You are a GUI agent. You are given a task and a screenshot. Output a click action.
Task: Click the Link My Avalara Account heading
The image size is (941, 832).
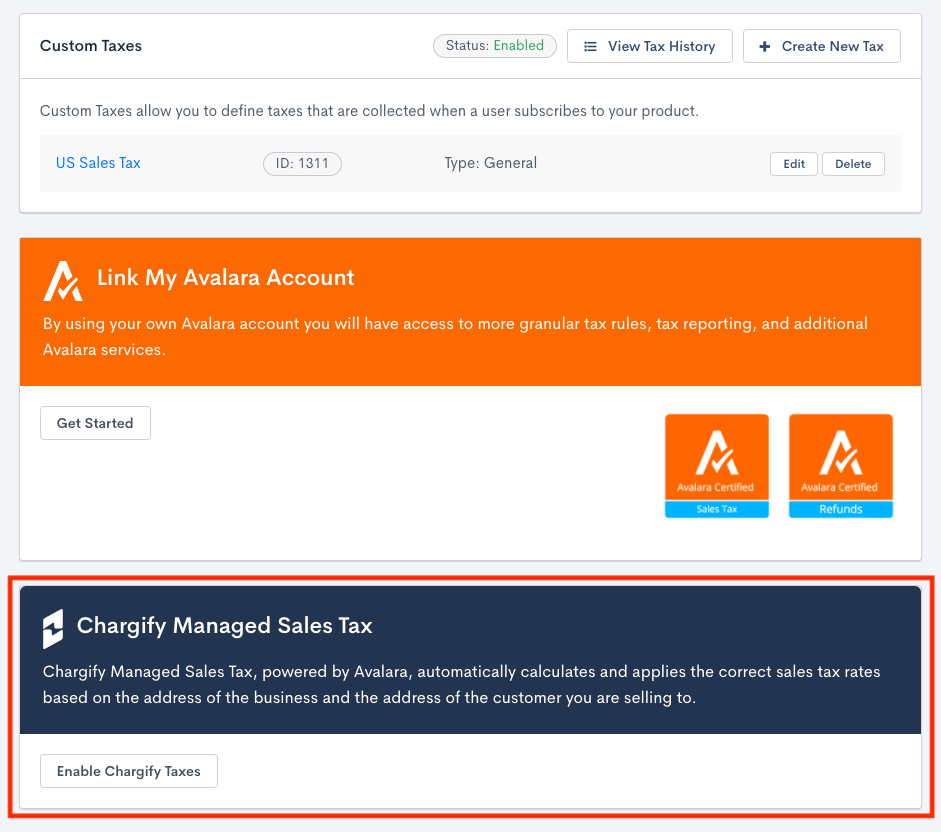tap(226, 278)
